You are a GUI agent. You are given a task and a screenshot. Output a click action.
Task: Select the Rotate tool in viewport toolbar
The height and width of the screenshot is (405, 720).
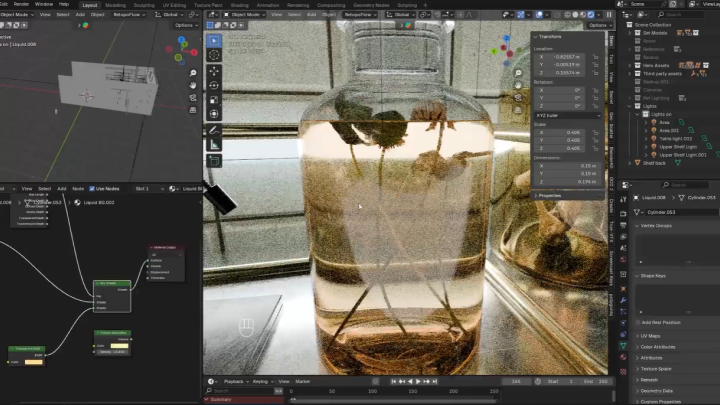click(214, 85)
